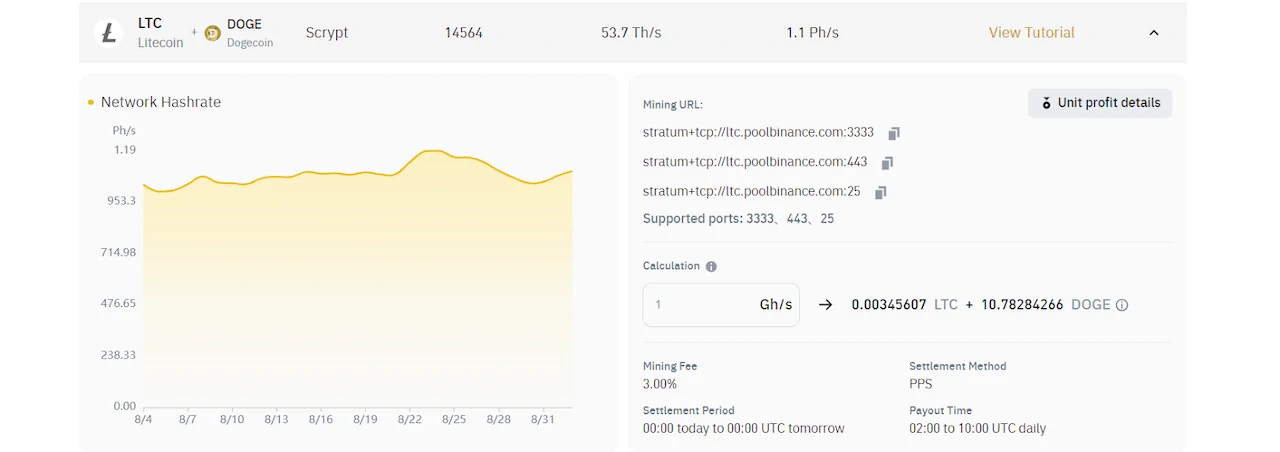Click the DOGE info icon in the result
The width and height of the screenshot is (1280, 452).
tap(1122, 305)
